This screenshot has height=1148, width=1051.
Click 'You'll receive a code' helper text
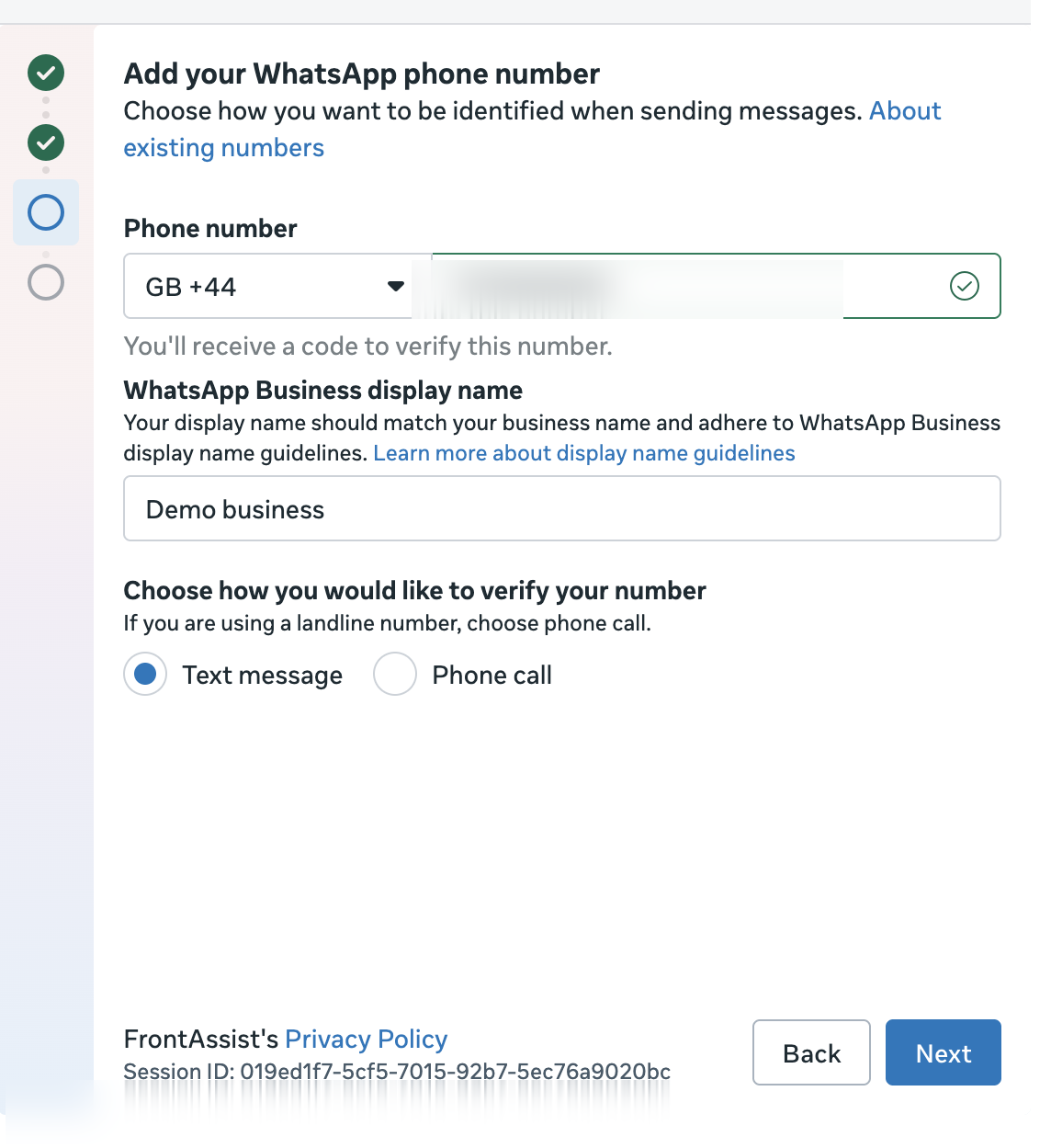click(367, 347)
